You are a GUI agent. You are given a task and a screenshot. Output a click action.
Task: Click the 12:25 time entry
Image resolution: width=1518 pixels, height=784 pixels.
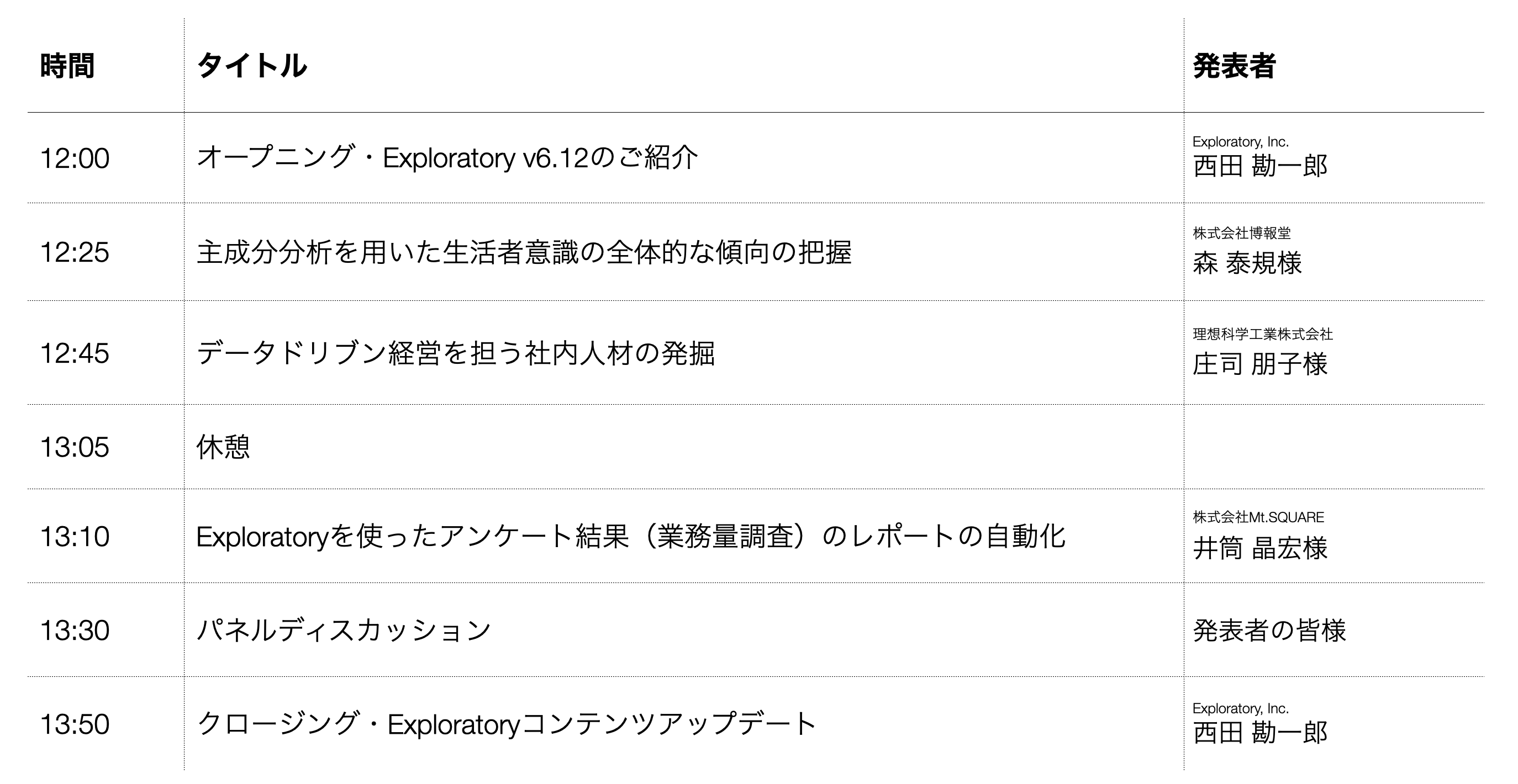74,253
